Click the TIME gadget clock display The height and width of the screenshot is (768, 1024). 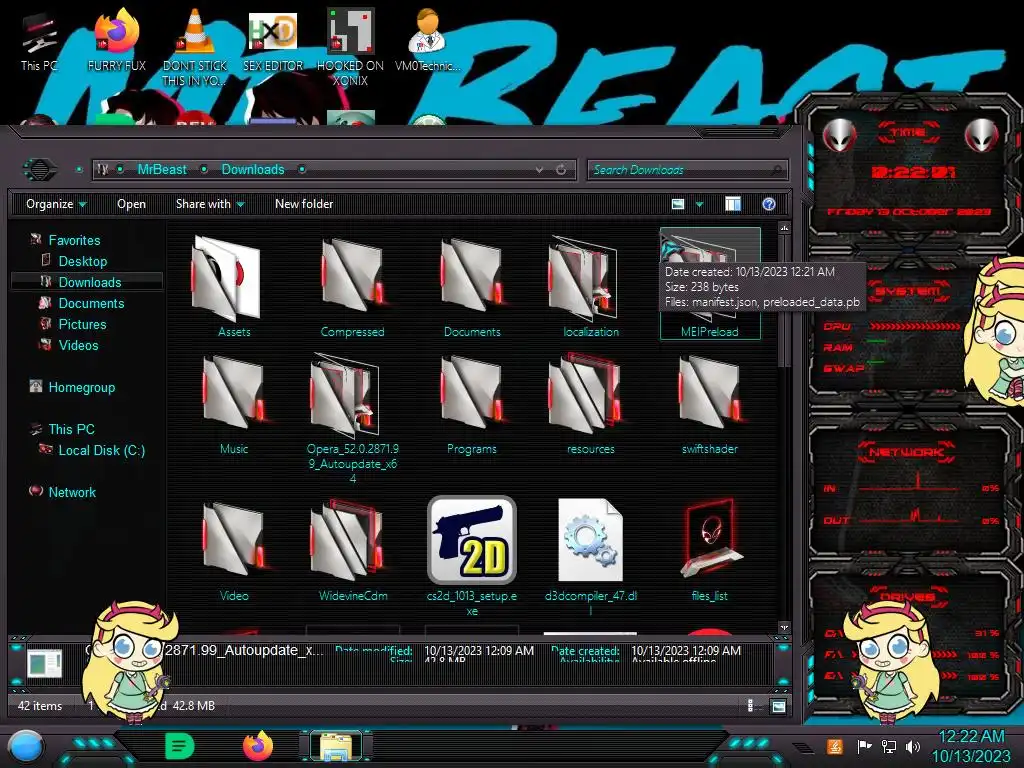click(913, 172)
